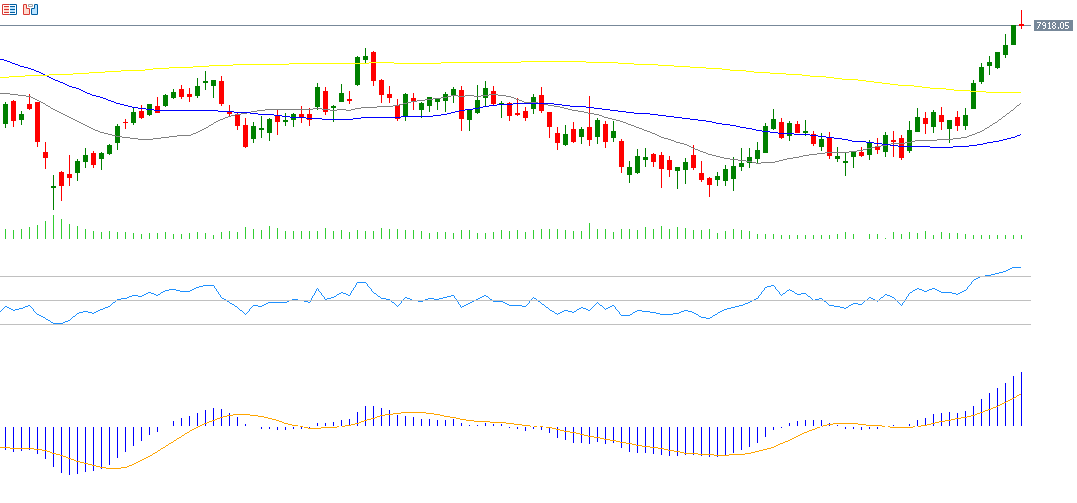Select the lower RSI level line
This screenshot has width=1077, height=503.
tap(500, 324)
